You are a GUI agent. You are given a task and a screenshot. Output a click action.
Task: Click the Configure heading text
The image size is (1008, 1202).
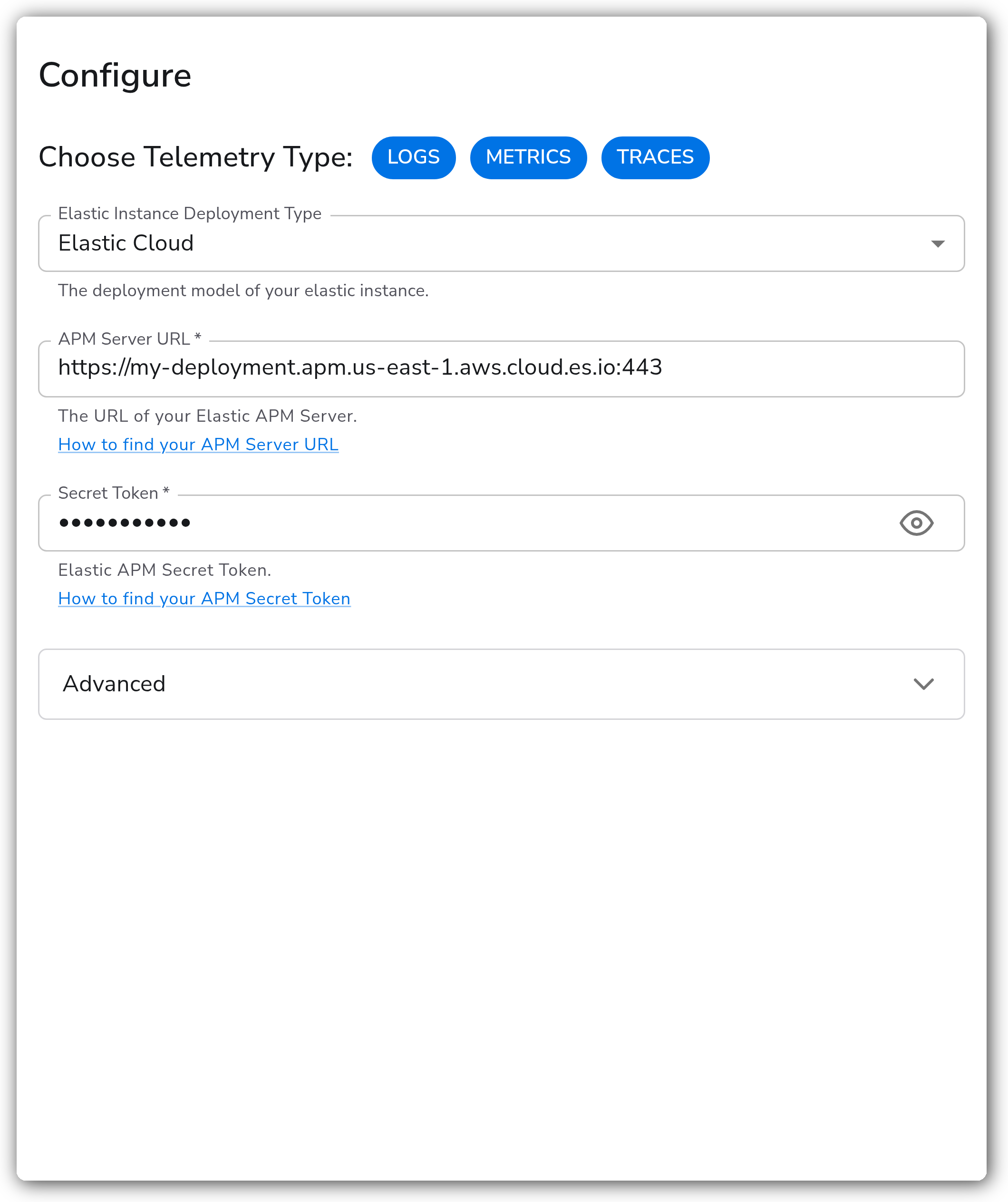coord(115,75)
